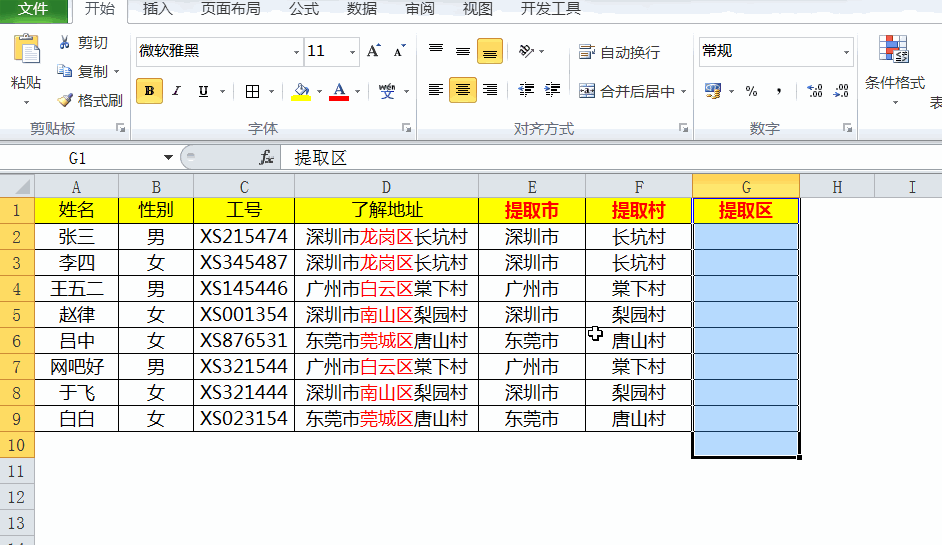Switch to the 数据 Data tab

coord(362,9)
